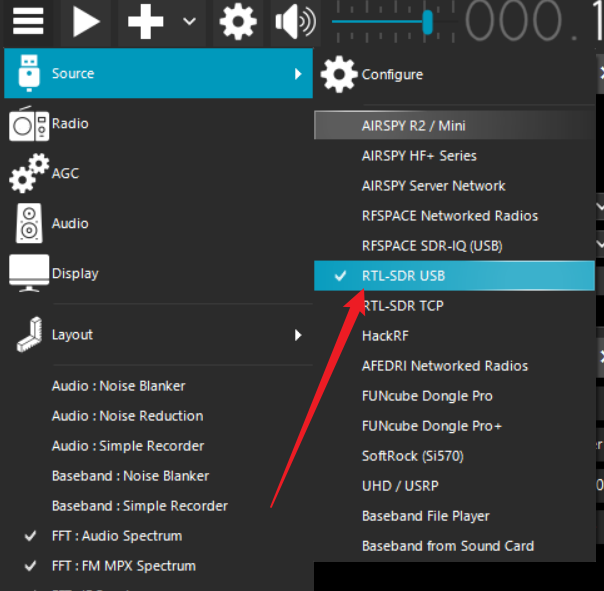Screen dimensions: 604x591
Task: Open the hamburger main menu icon
Action: pyautogui.click(x=27, y=21)
